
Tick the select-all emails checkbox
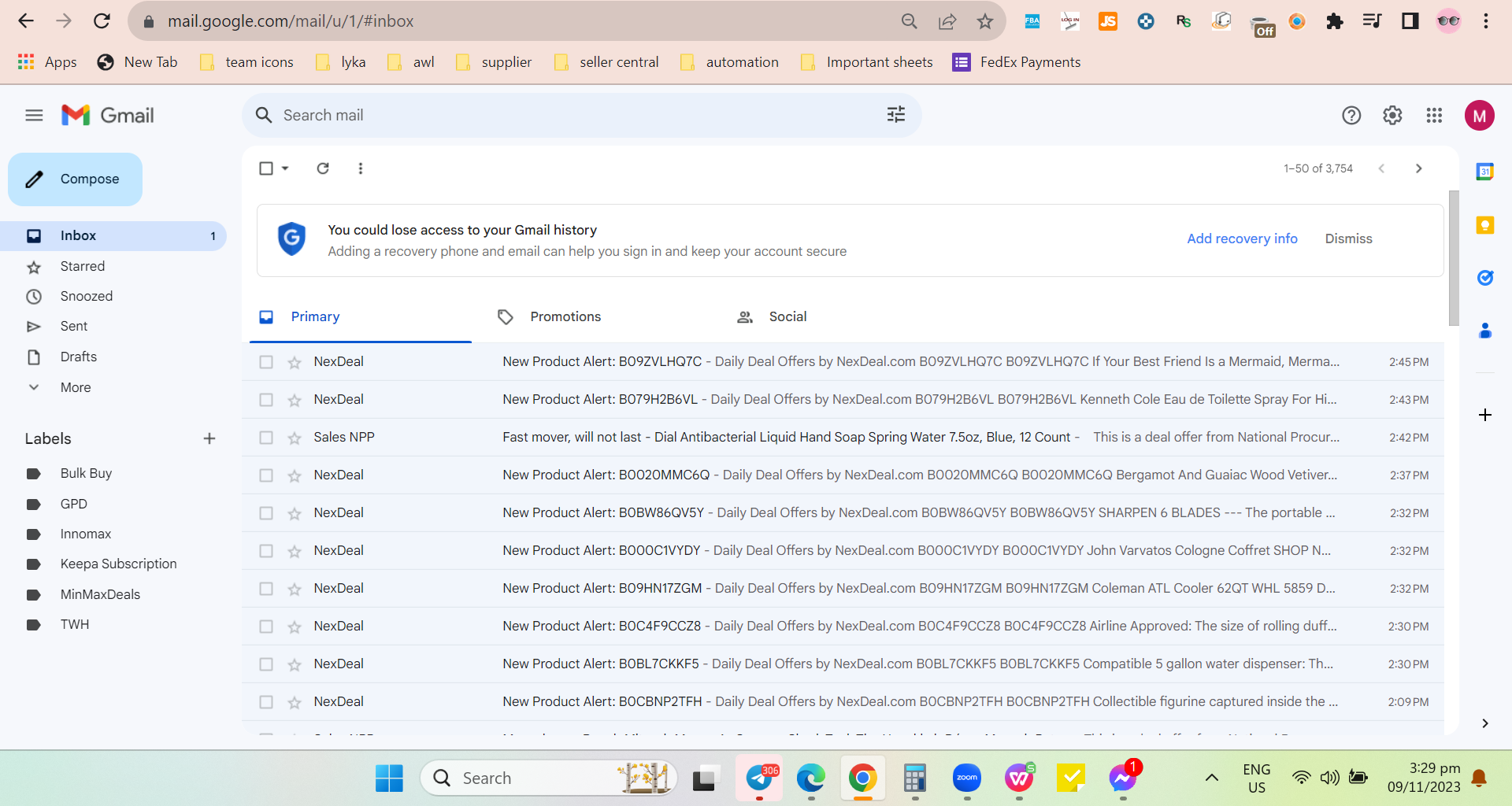[x=266, y=168]
